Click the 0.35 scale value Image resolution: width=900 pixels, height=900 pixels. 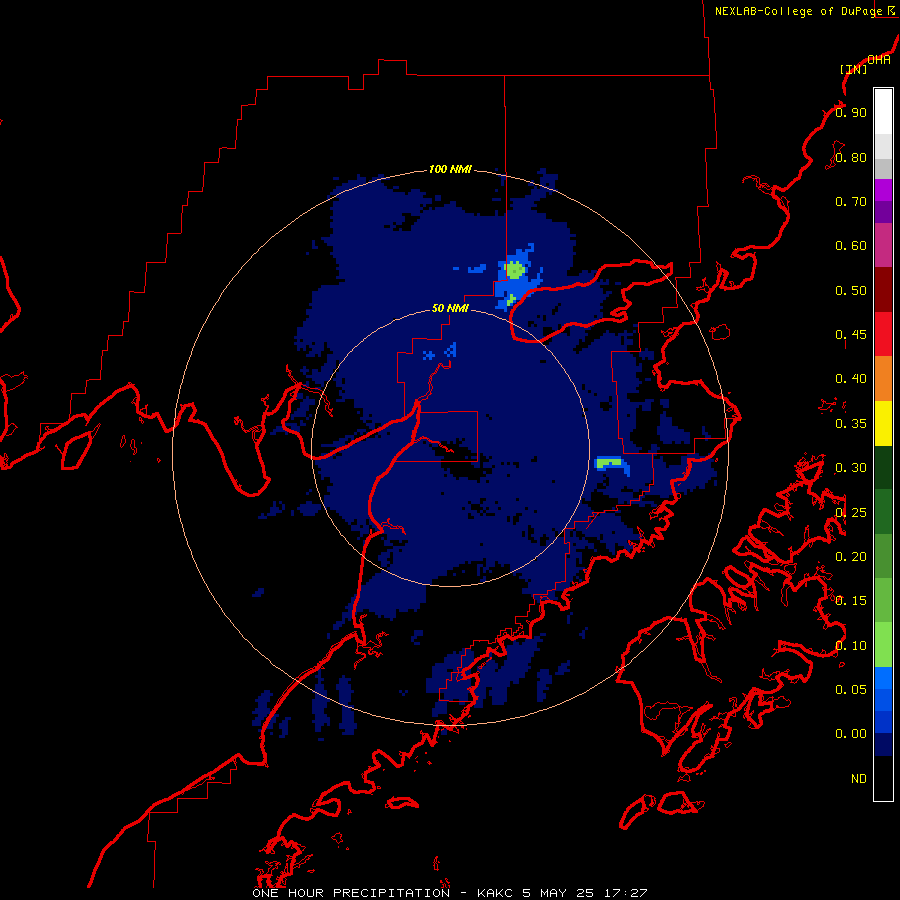click(x=851, y=424)
